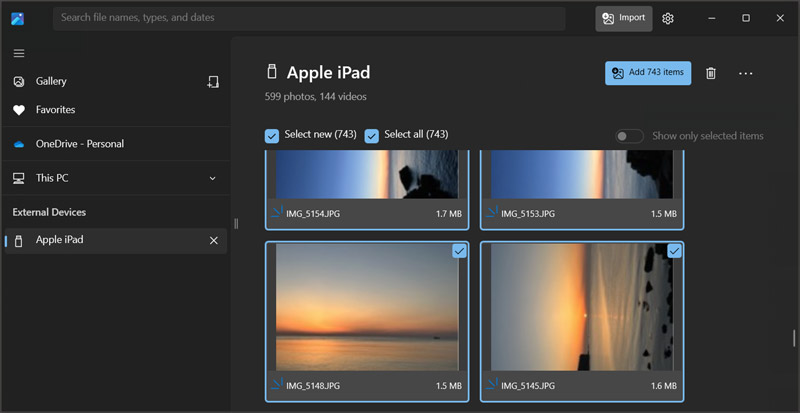This screenshot has width=800, height=413.
Task: Toggle the hamburger navigation menu
Action: click(x=19, y=53)
